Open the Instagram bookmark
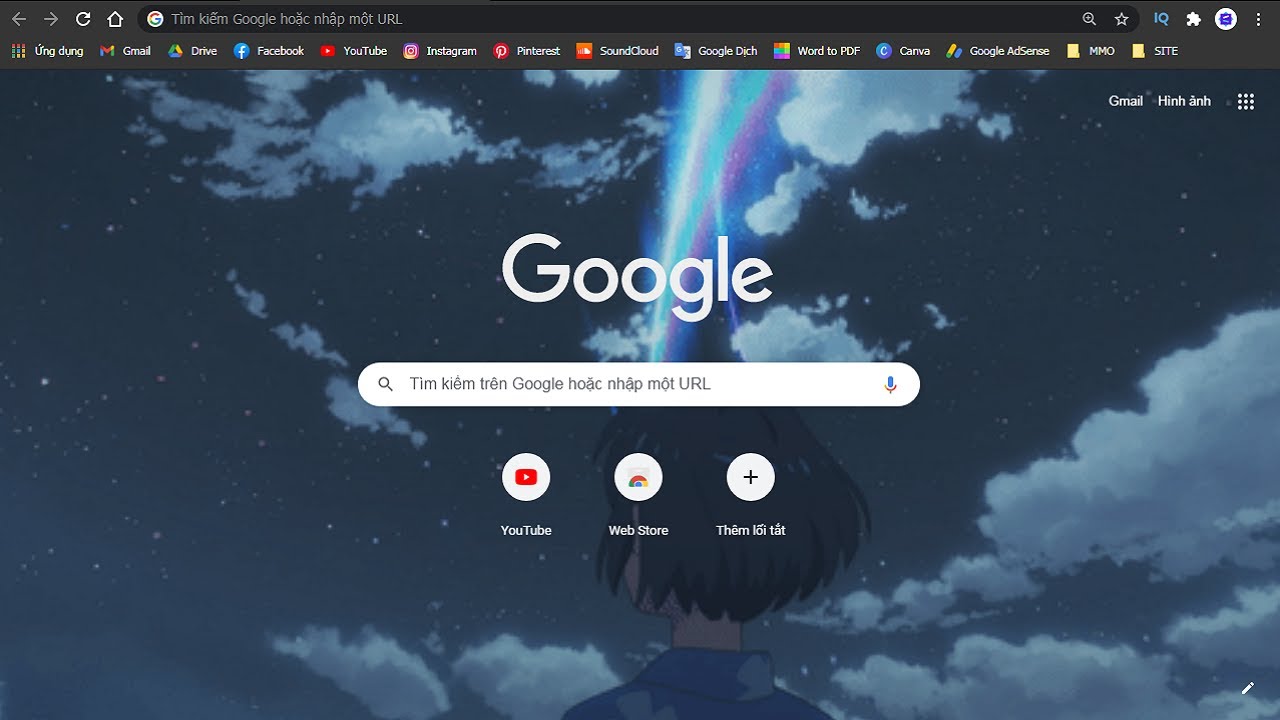Image resolution: width=1280 pixels, height=720 pixels. (440, 51)
